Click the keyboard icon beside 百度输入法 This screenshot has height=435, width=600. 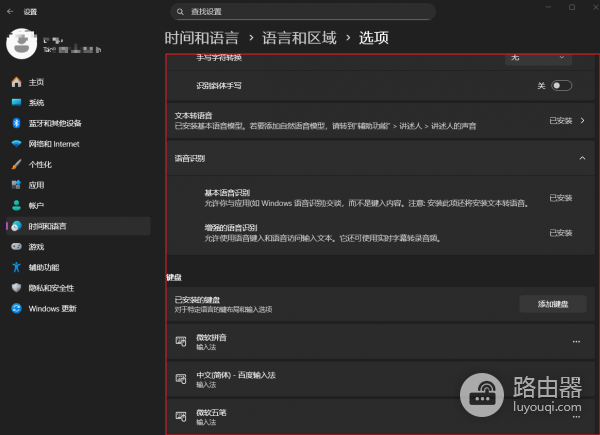tap(181, 379)
